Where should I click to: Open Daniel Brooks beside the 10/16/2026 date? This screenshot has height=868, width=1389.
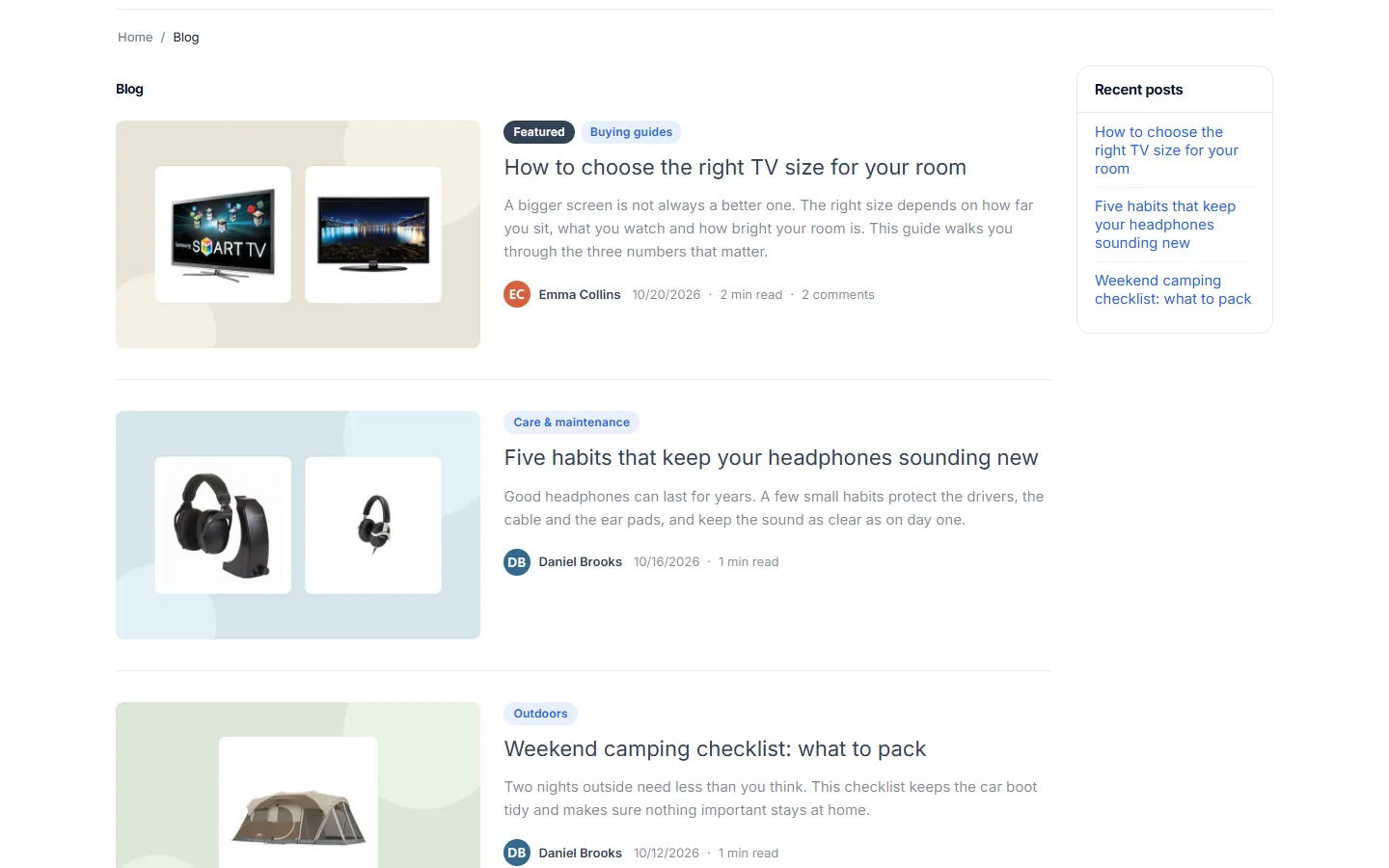pyautogui.click(x=581, y=562)
